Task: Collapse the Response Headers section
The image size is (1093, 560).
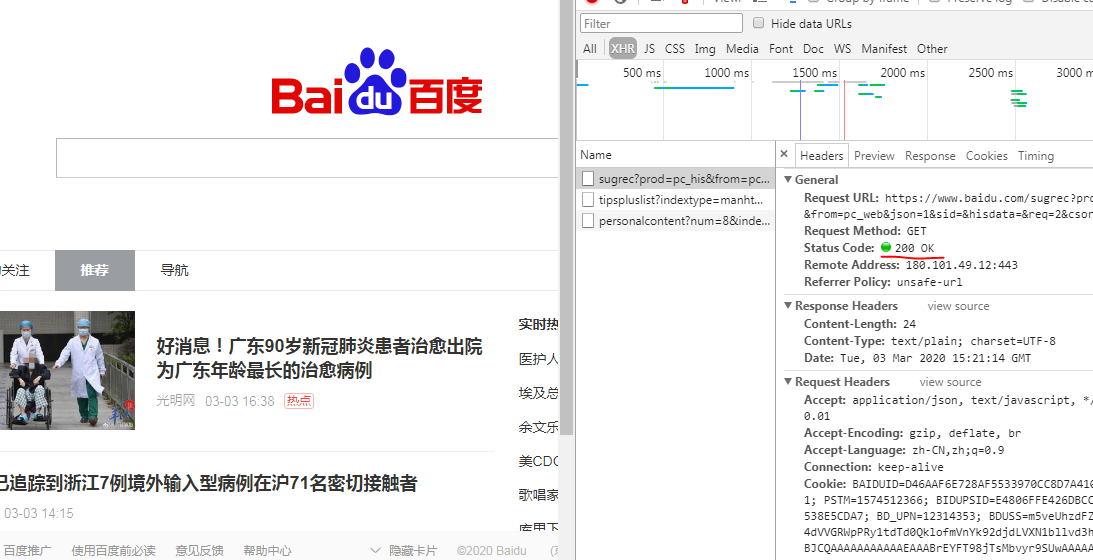Action: 788,306
